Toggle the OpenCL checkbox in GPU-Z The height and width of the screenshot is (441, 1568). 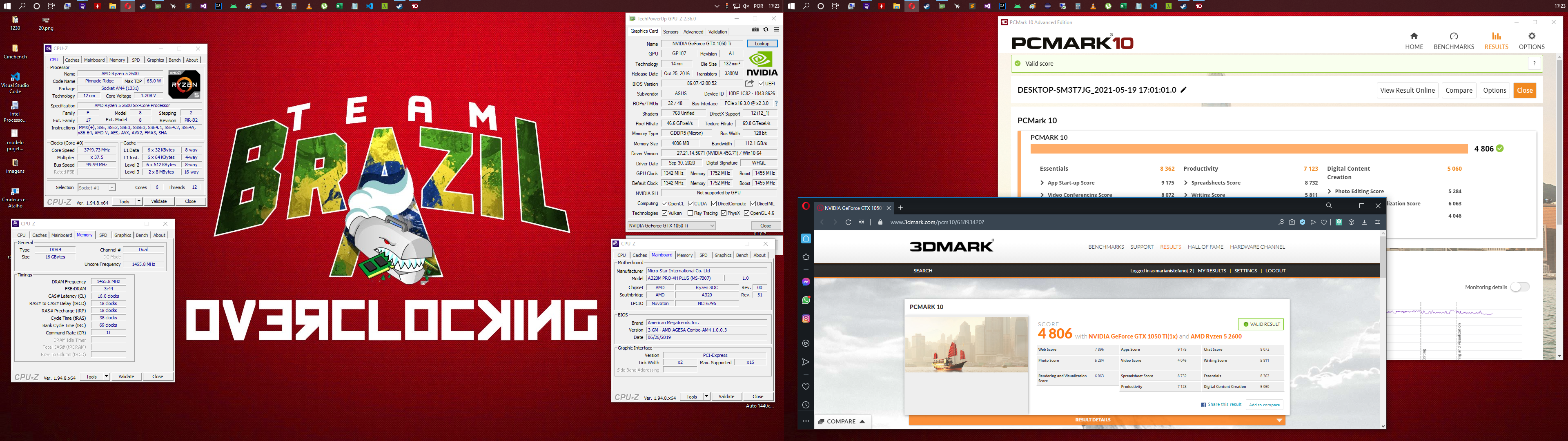coord(665,203)
